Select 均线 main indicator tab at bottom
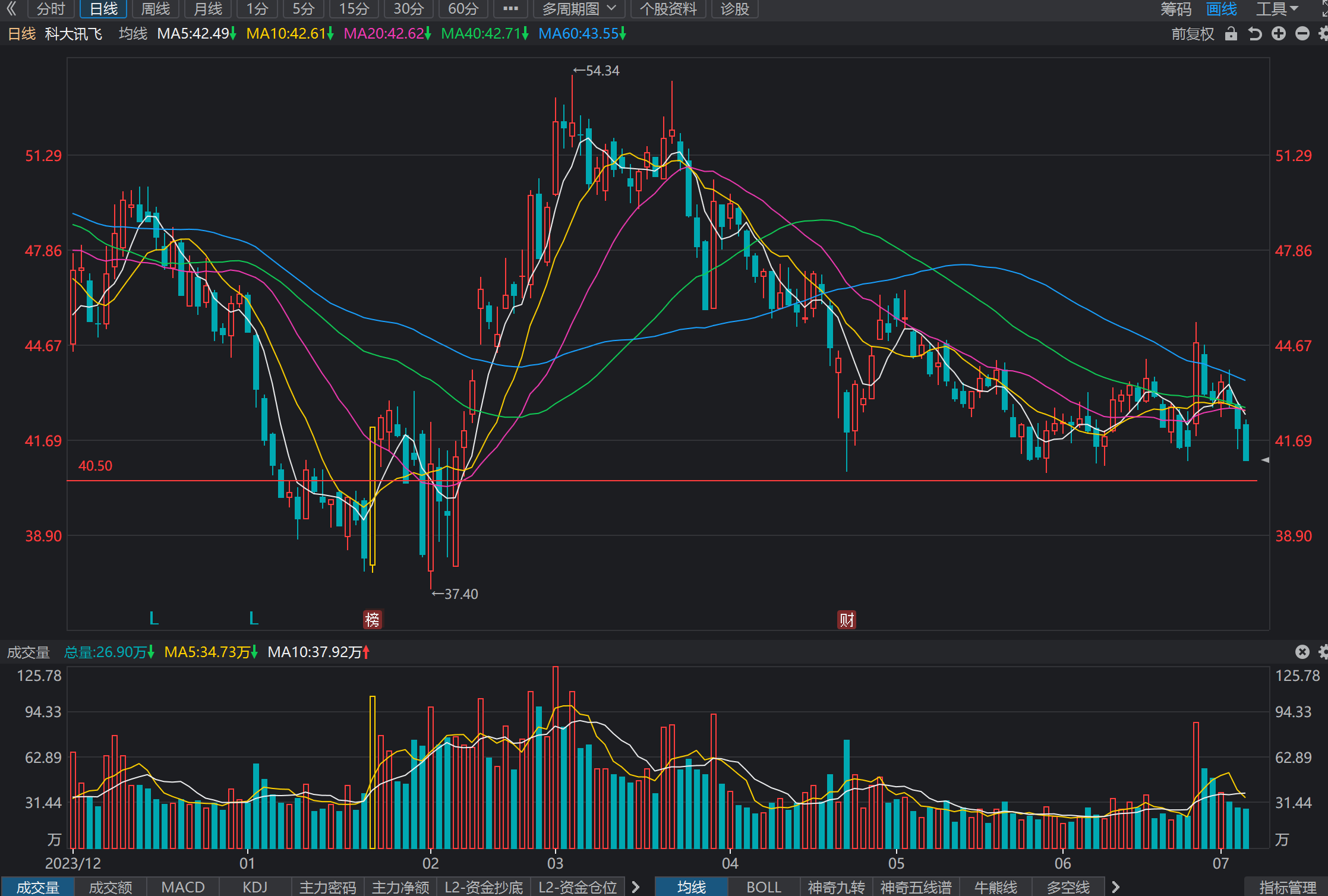 coord(692,887)
